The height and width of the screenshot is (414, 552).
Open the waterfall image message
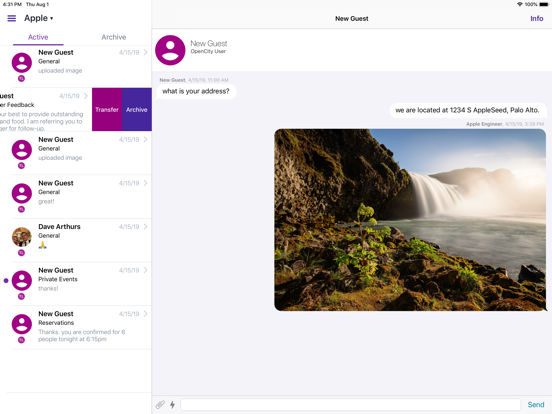(410, 220)
